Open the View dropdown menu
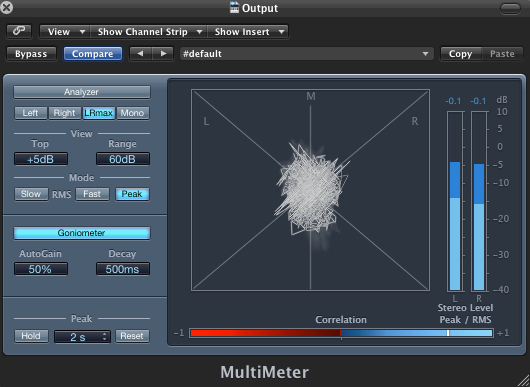Viewport: 530px width, 387px height. click(x=65, y=32)
